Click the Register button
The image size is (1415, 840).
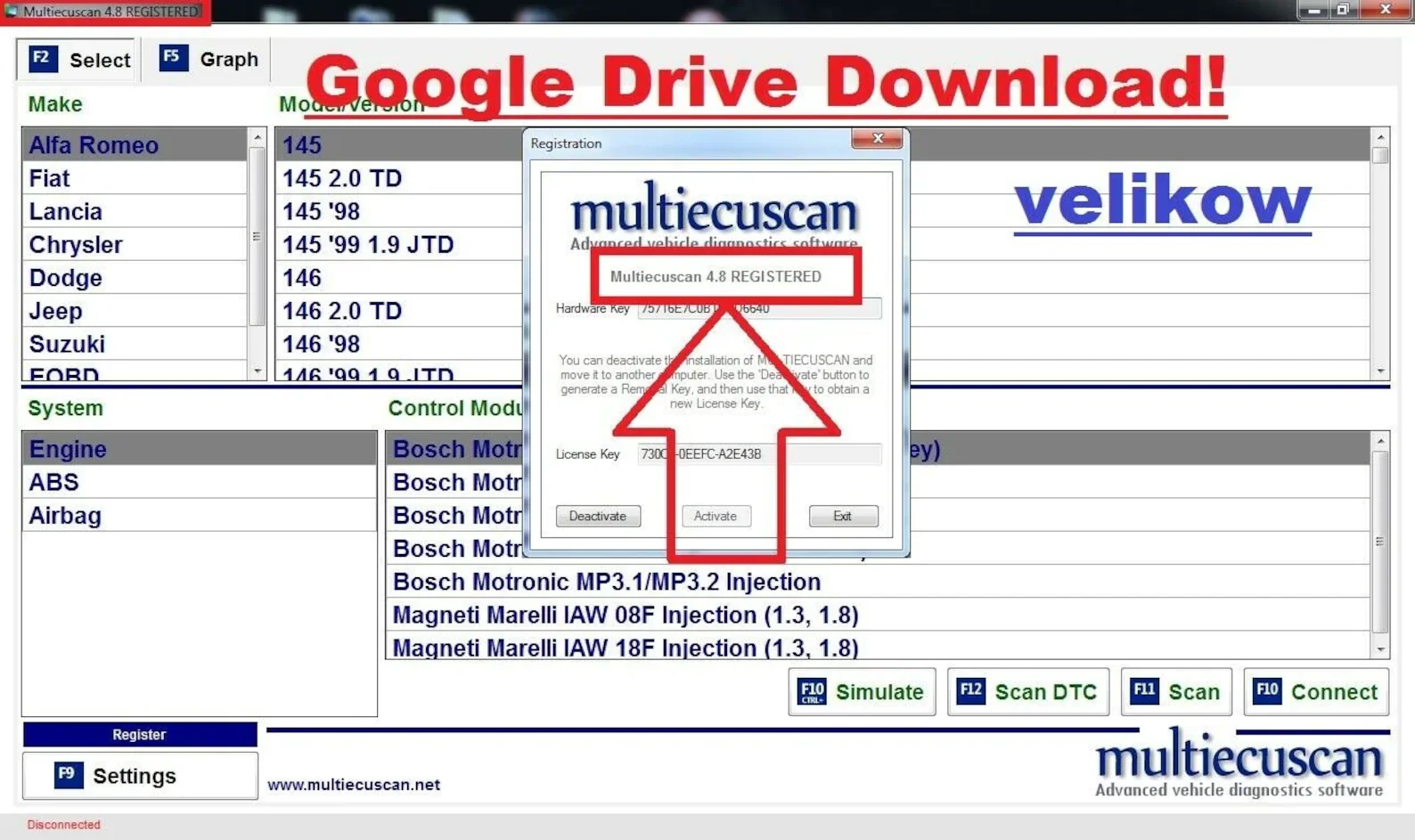[x=139, y=734]
